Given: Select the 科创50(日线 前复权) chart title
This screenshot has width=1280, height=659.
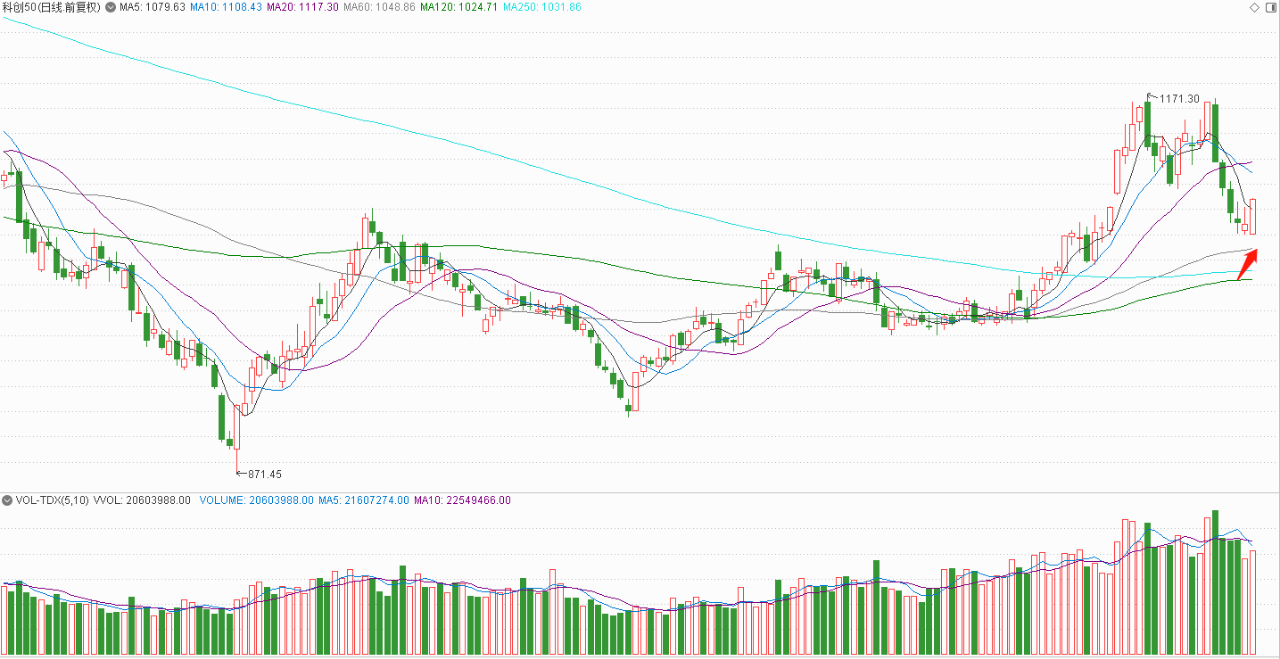Looking at the screenshot, I should [x=51, y=8].
